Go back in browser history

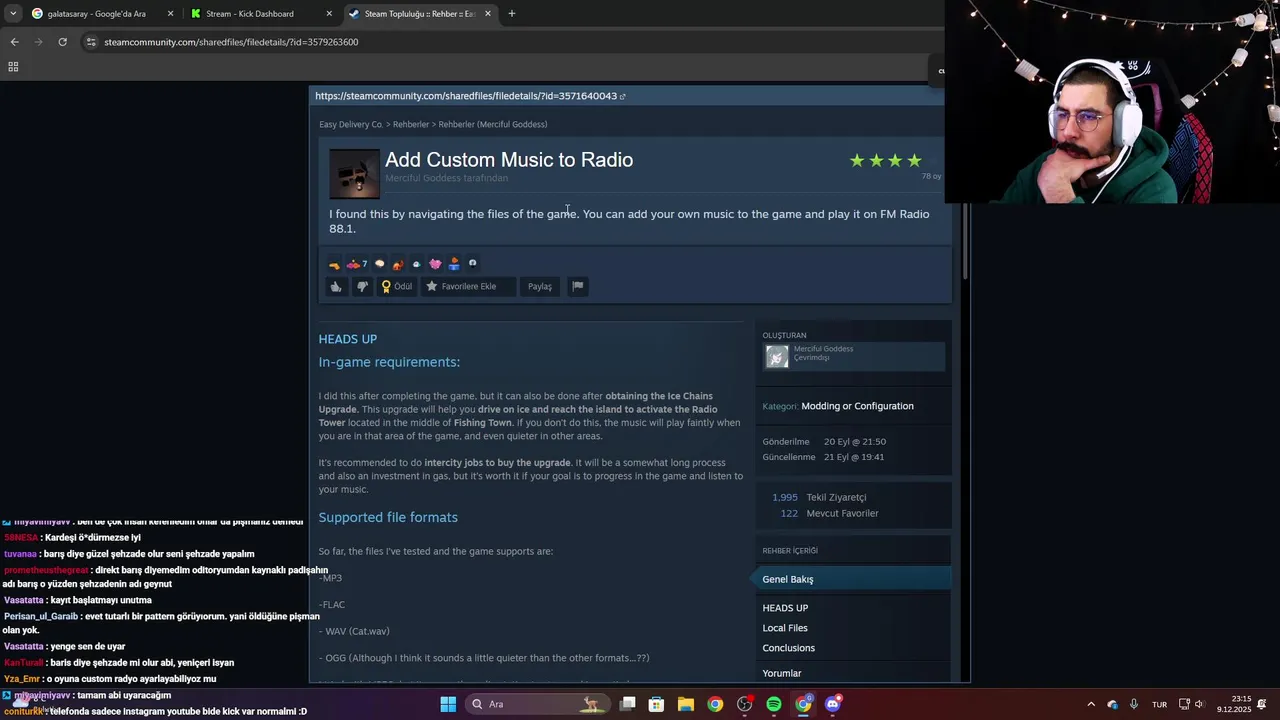[14, 42]
